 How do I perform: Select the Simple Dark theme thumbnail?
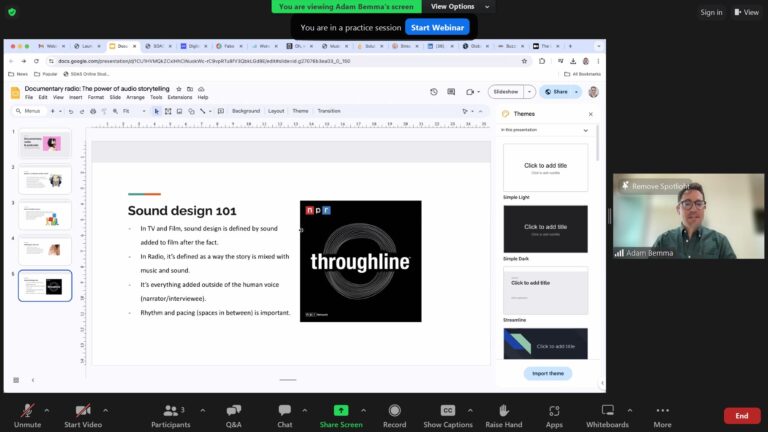pyautogui.click(x=546, y=229)
